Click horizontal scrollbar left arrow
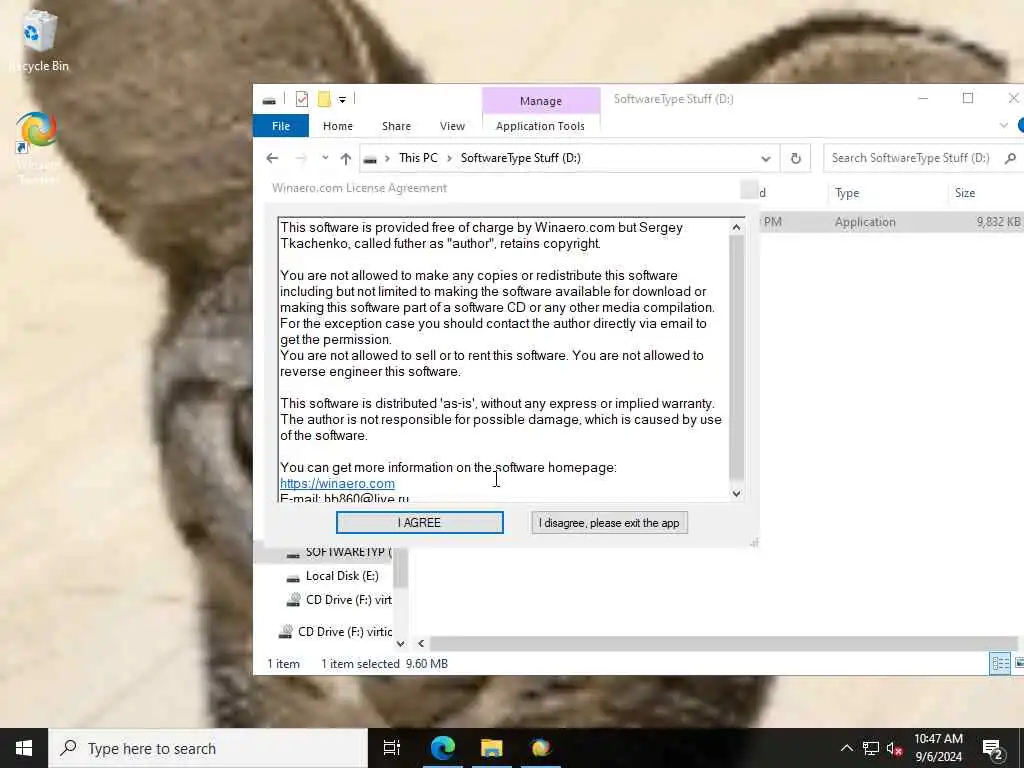Image resolution: width=1024 pixels, height=768 pixels. [421, 644]
